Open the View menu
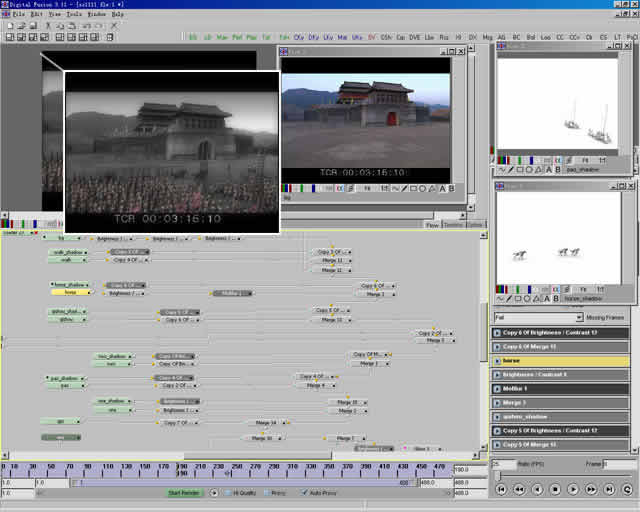This screenshot has width=640, height=512. (x=55, y=14)
